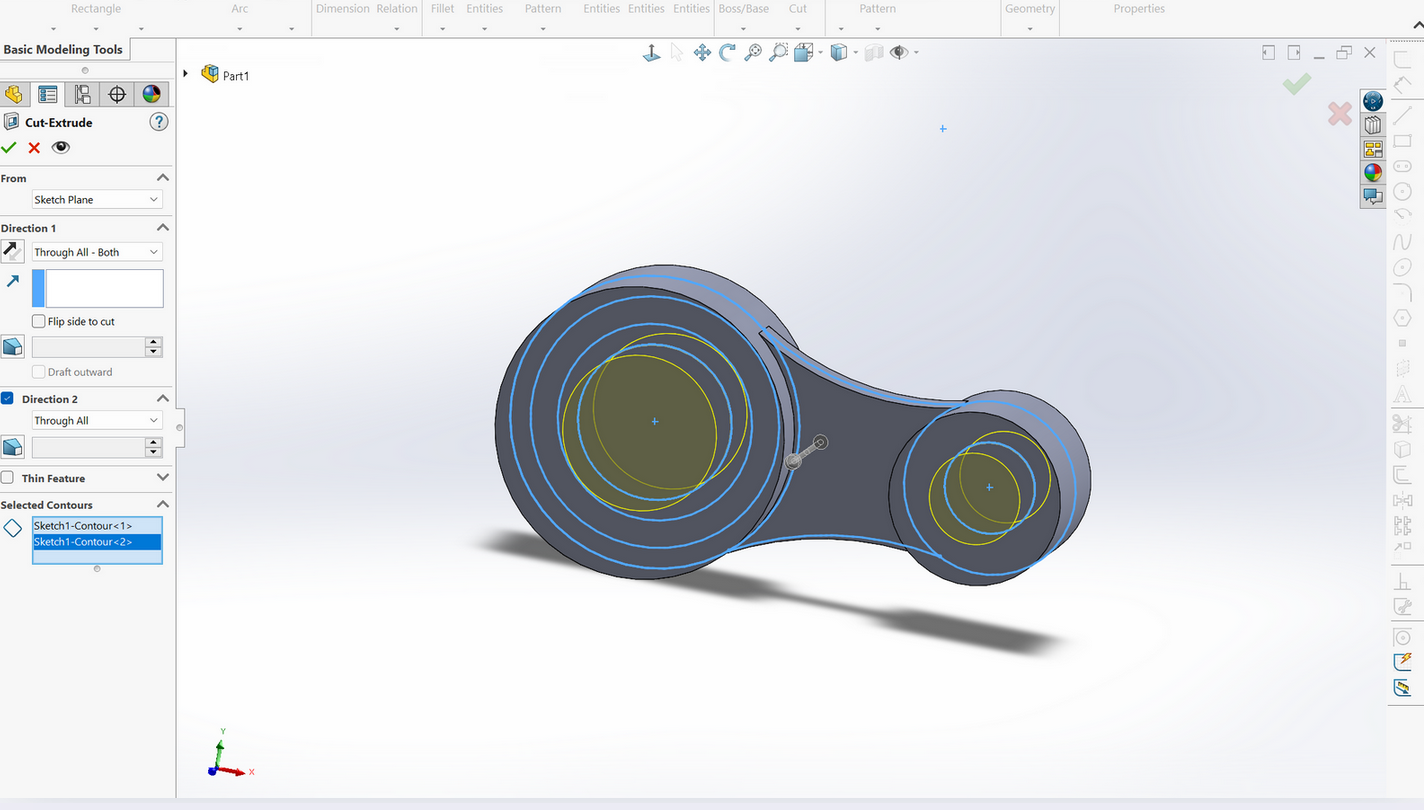Click the Normal To view icon

tap(652, 53)
